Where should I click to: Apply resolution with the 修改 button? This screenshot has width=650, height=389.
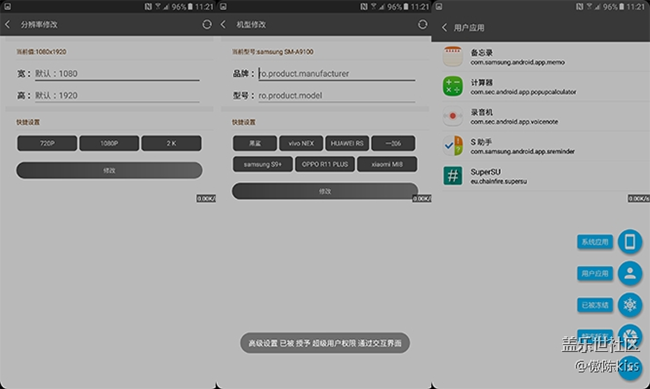tap(109, 170)
